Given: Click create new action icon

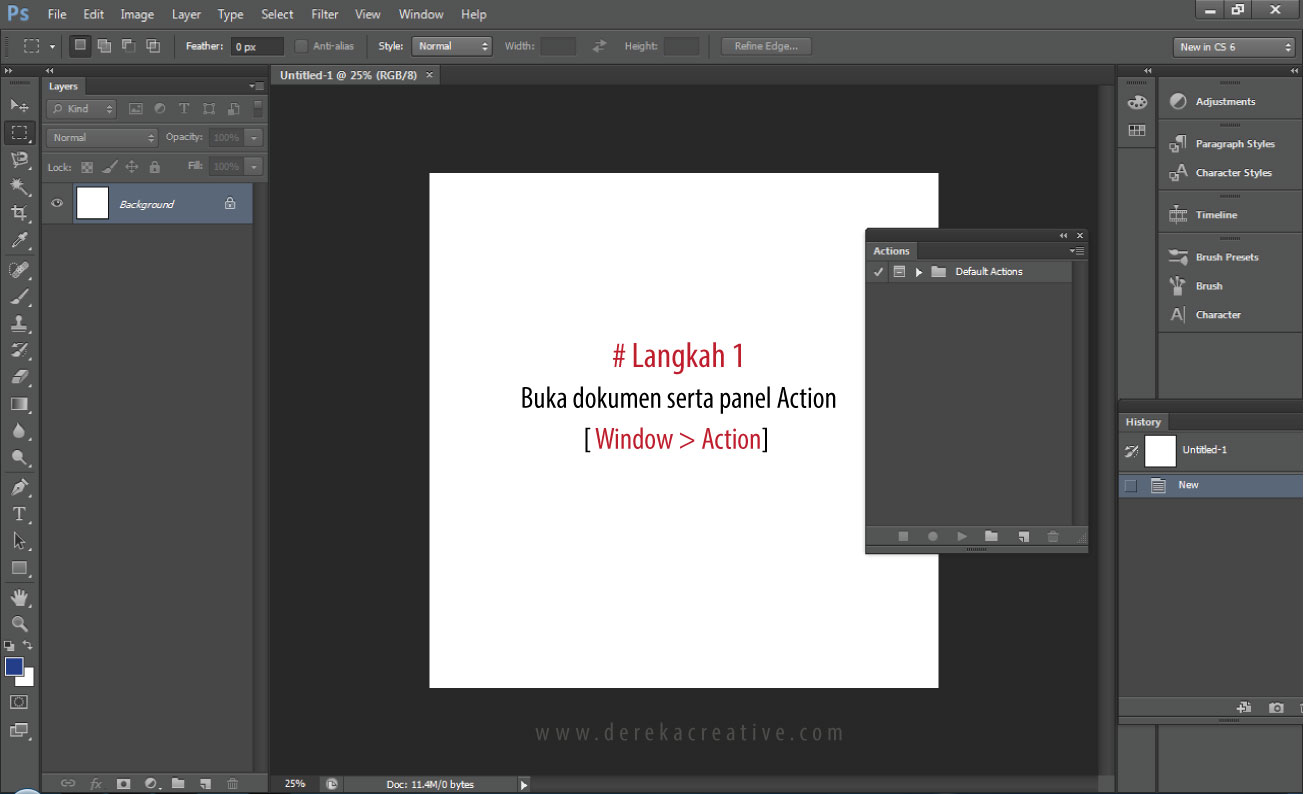Looking at the screenshot, I should coord(1023,537).
